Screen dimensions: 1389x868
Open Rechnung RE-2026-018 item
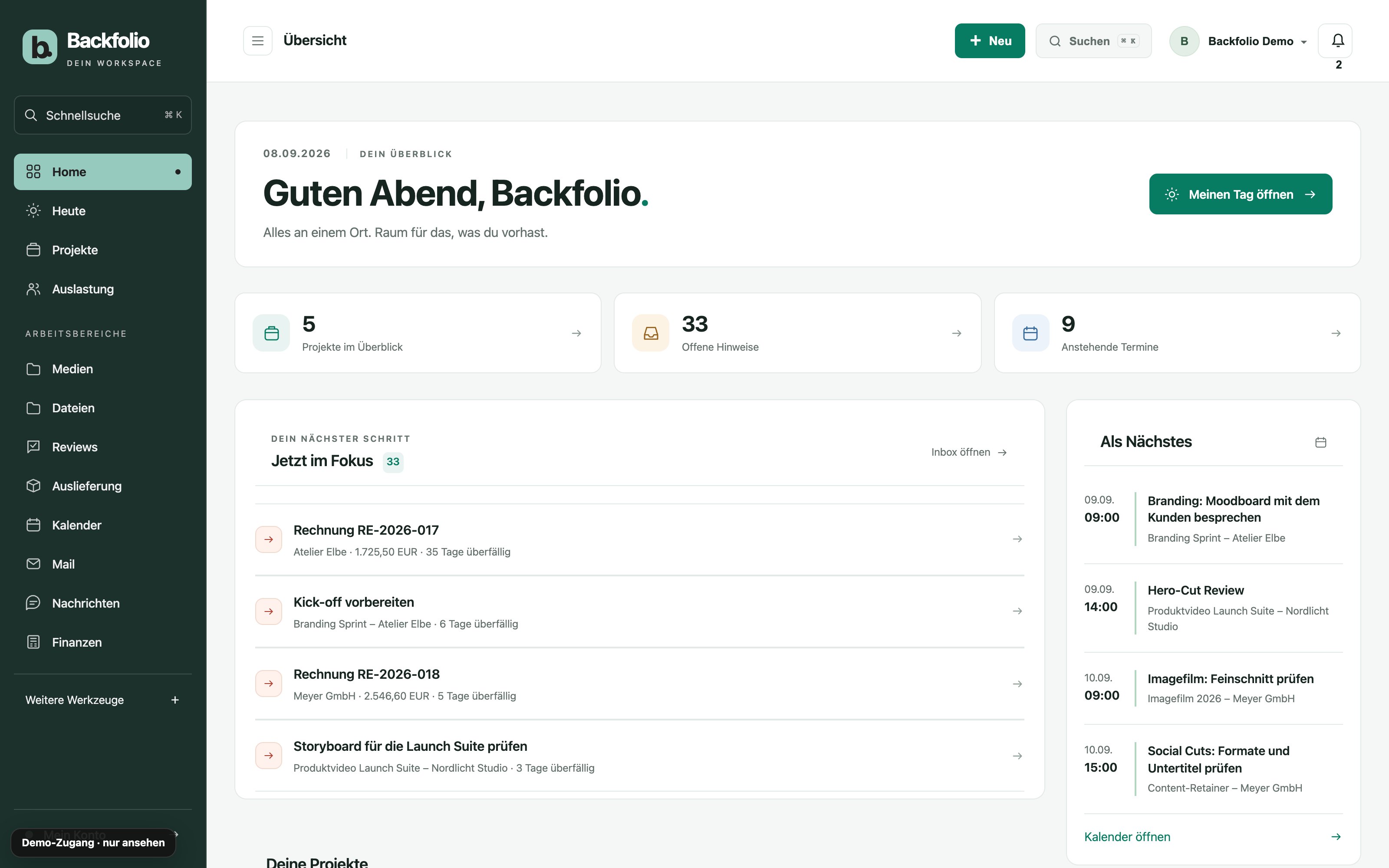pyautogui.click(x=639, y=684)
